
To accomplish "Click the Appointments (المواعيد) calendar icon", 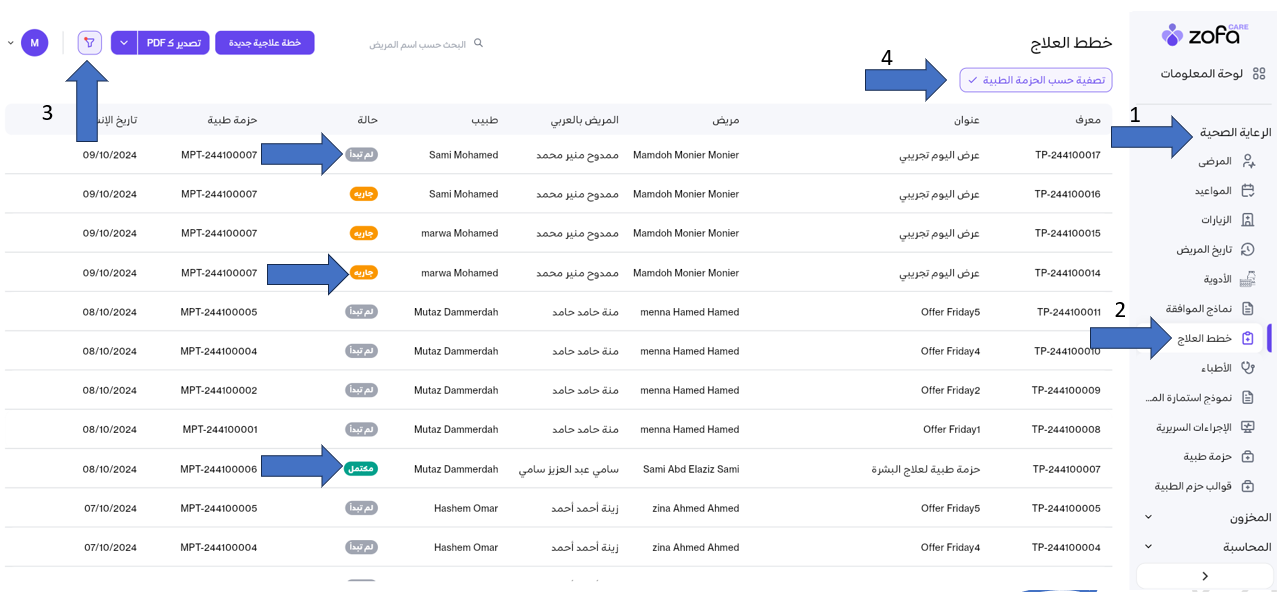I will coord(1247,190).
